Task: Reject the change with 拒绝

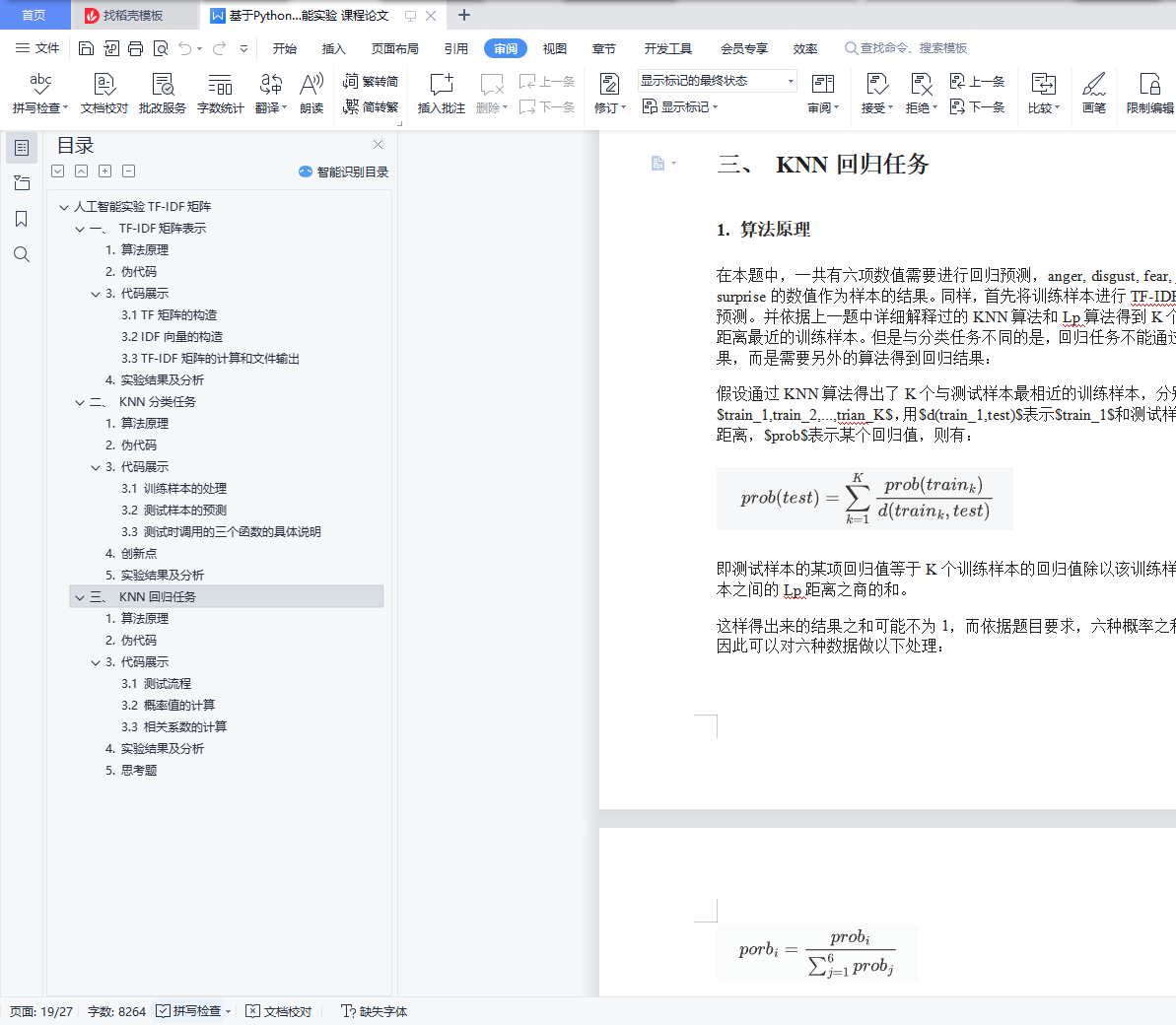Action: (x=921, y=93)
